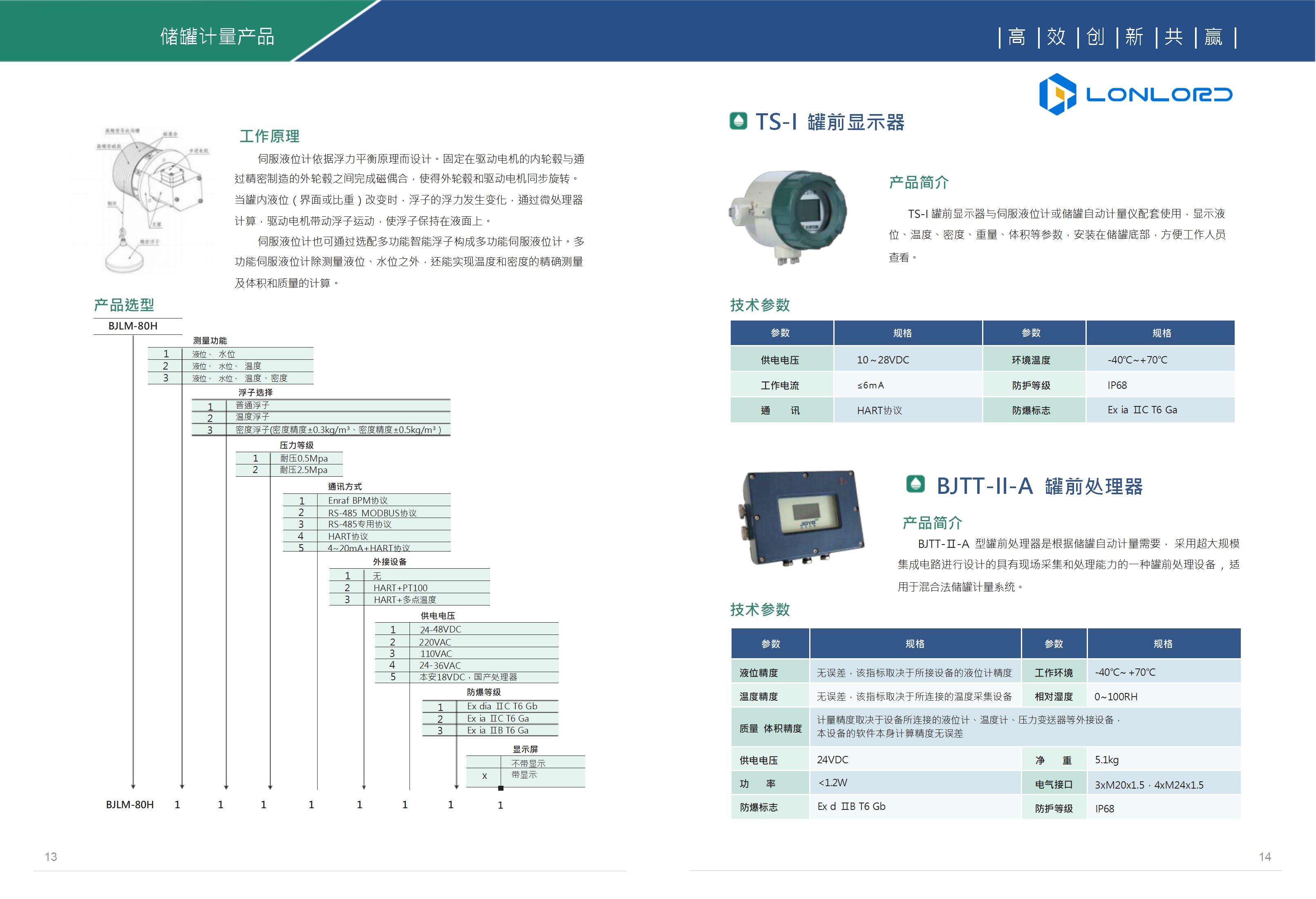The width and height of the screenshot is (1316, 899).
Task: Click the '耐压2.5Mpa' pressure option
Action: pyautogui.click(x=289, y=470)
